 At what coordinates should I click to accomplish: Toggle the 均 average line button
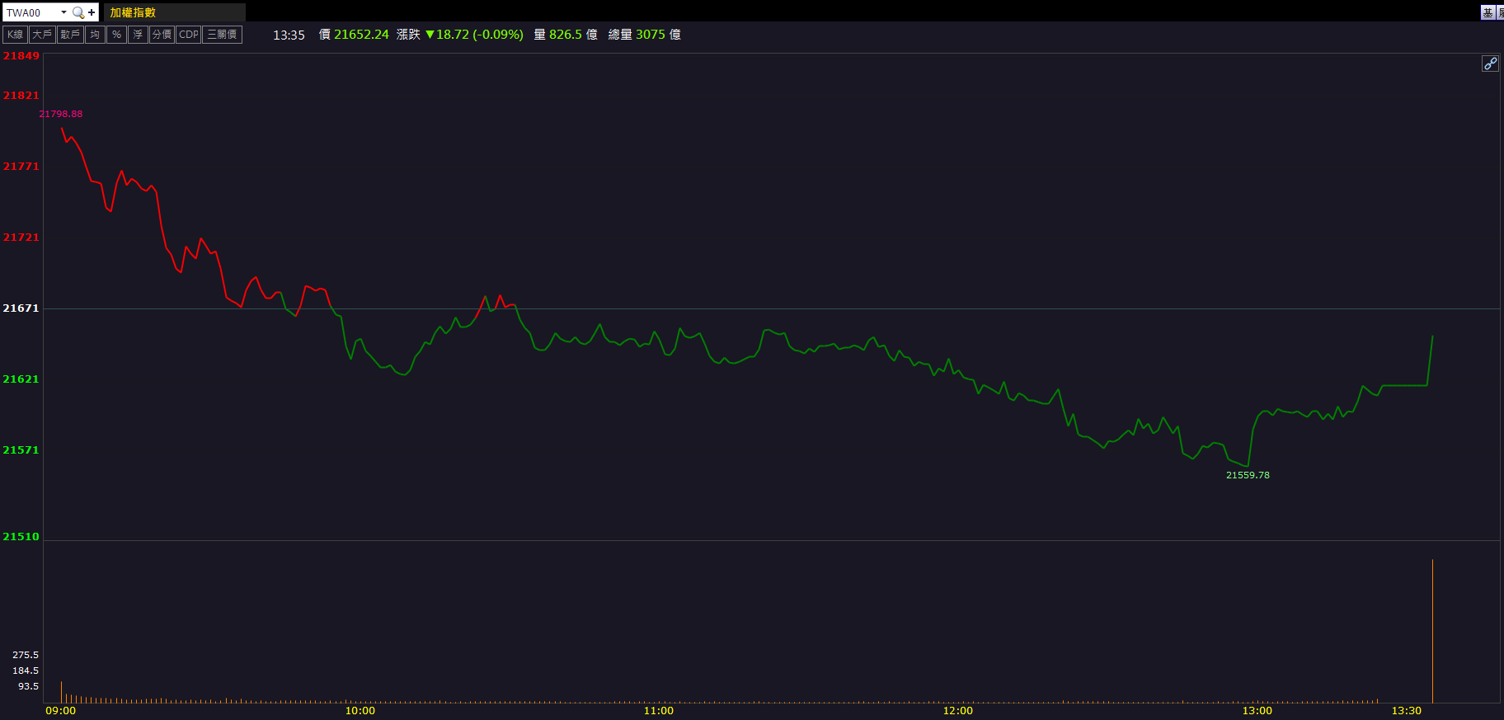[x=95, y=34]
